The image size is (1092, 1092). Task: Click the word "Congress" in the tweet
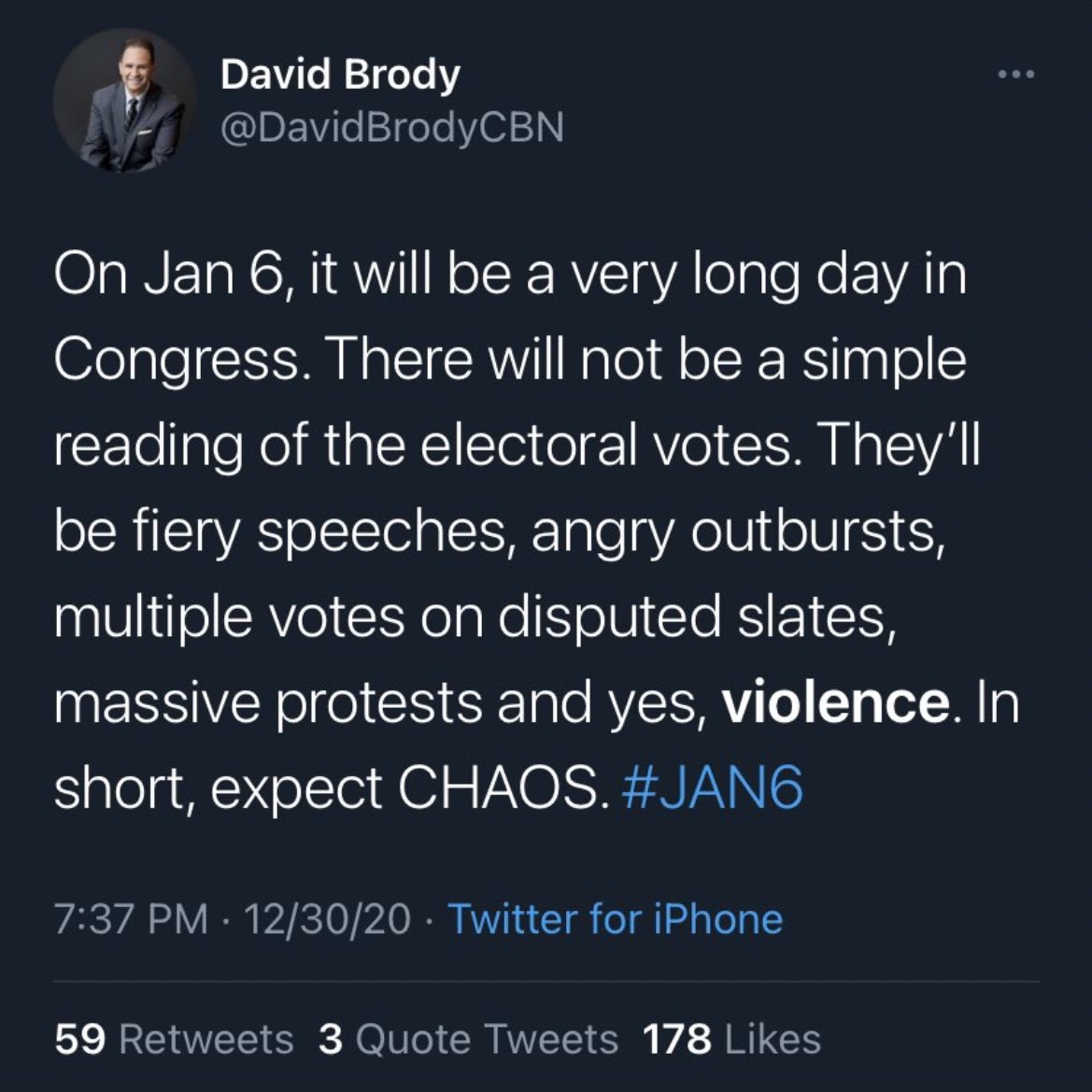pos(177,361)
